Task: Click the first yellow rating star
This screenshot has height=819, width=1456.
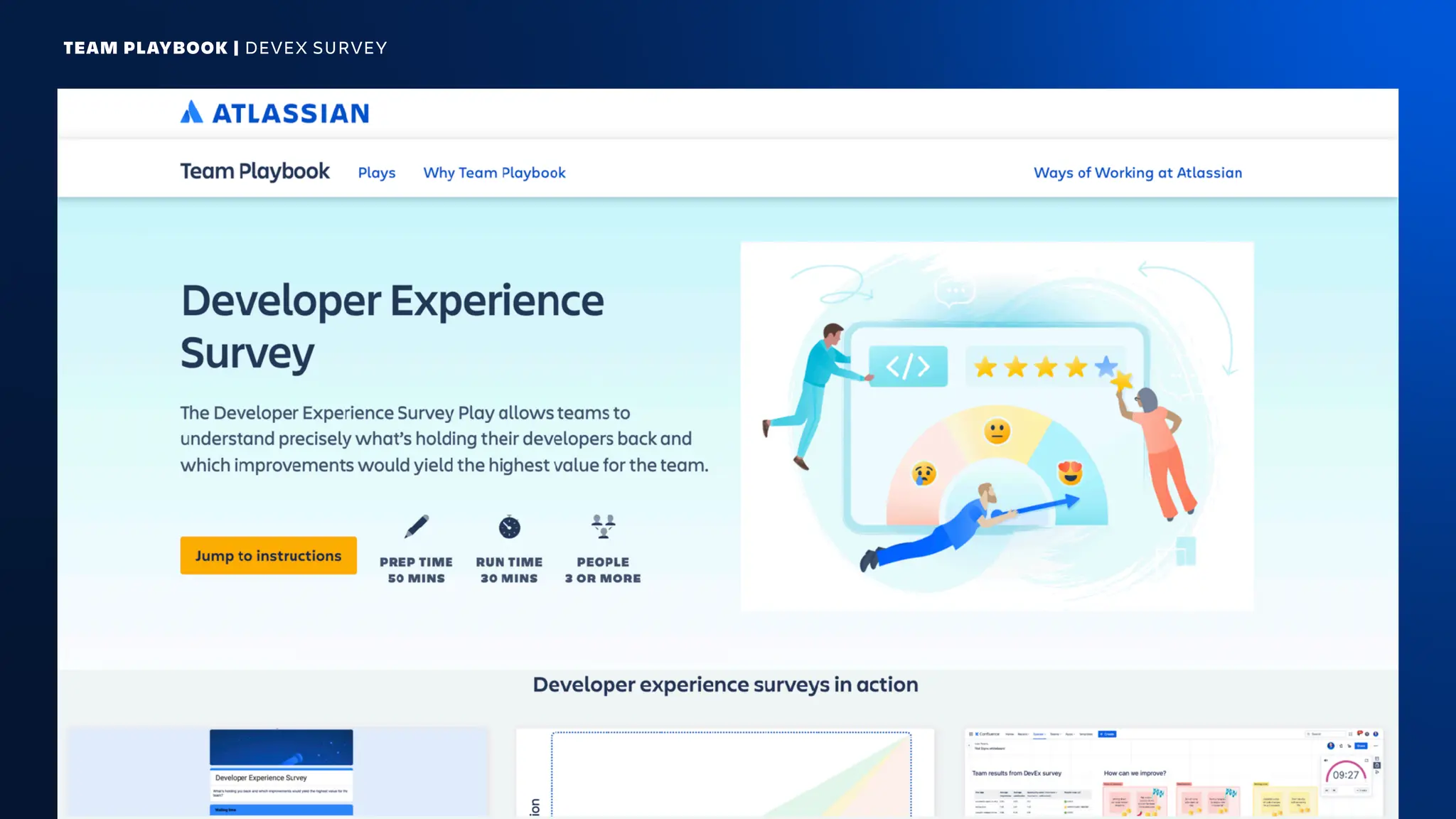Action: 985,368
